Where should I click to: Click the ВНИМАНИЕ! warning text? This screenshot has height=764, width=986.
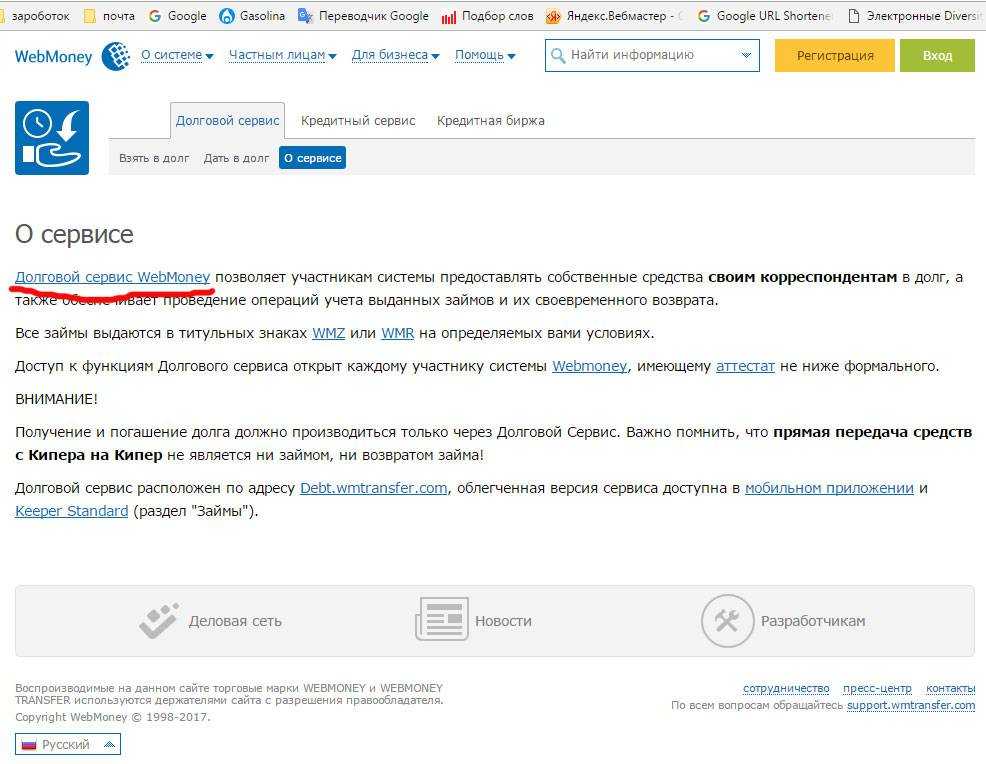[57, 399]
